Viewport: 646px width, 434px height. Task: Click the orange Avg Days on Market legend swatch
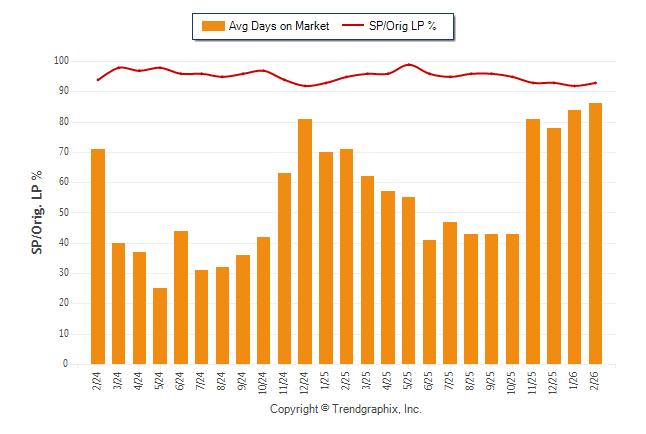click(212, 26)
